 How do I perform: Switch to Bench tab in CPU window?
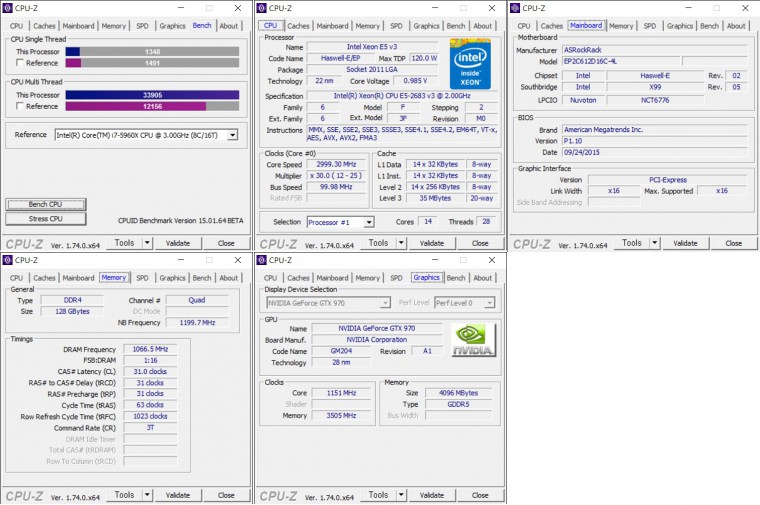click(x=456, y=26)
